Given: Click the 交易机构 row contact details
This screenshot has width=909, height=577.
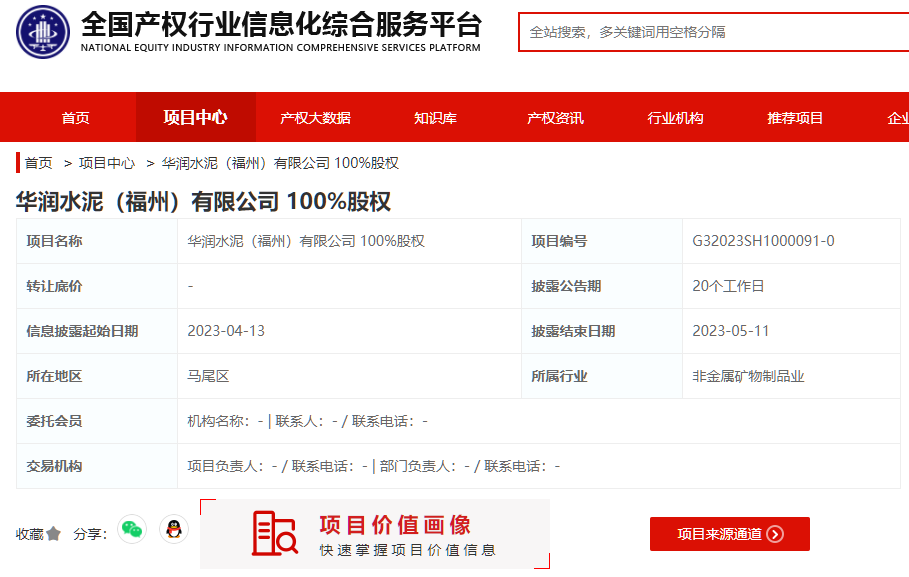Looking at the screenshot, I should pos(373,466).
